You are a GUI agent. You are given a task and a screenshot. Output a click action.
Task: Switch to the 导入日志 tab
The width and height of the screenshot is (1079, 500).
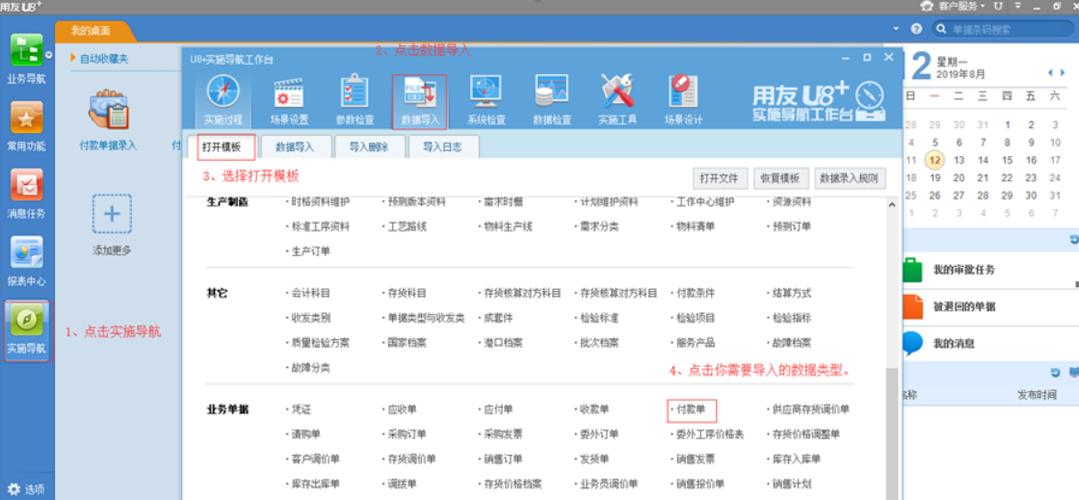[x=442, y=147]
